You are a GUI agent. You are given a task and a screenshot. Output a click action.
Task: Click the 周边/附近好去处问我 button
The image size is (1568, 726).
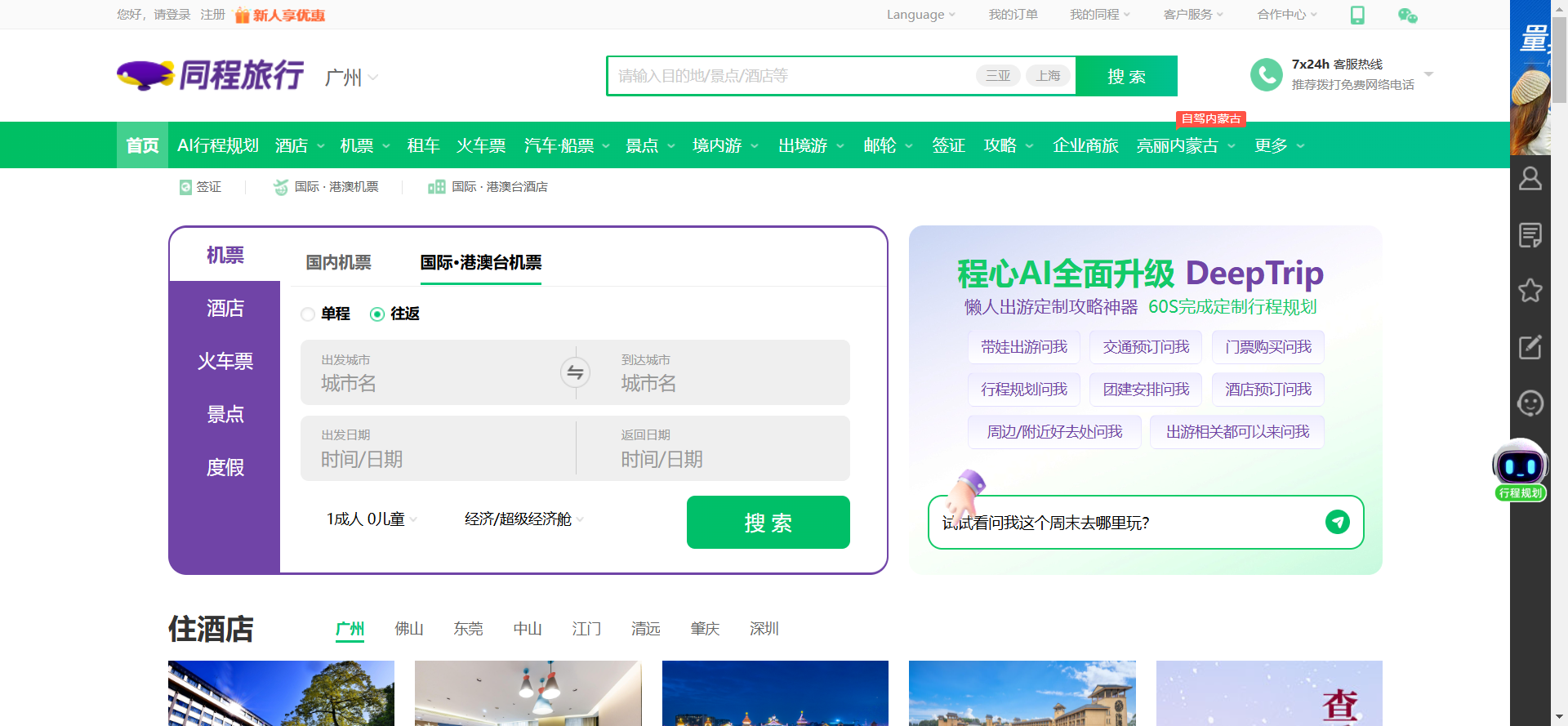[x=1054, y=432]
